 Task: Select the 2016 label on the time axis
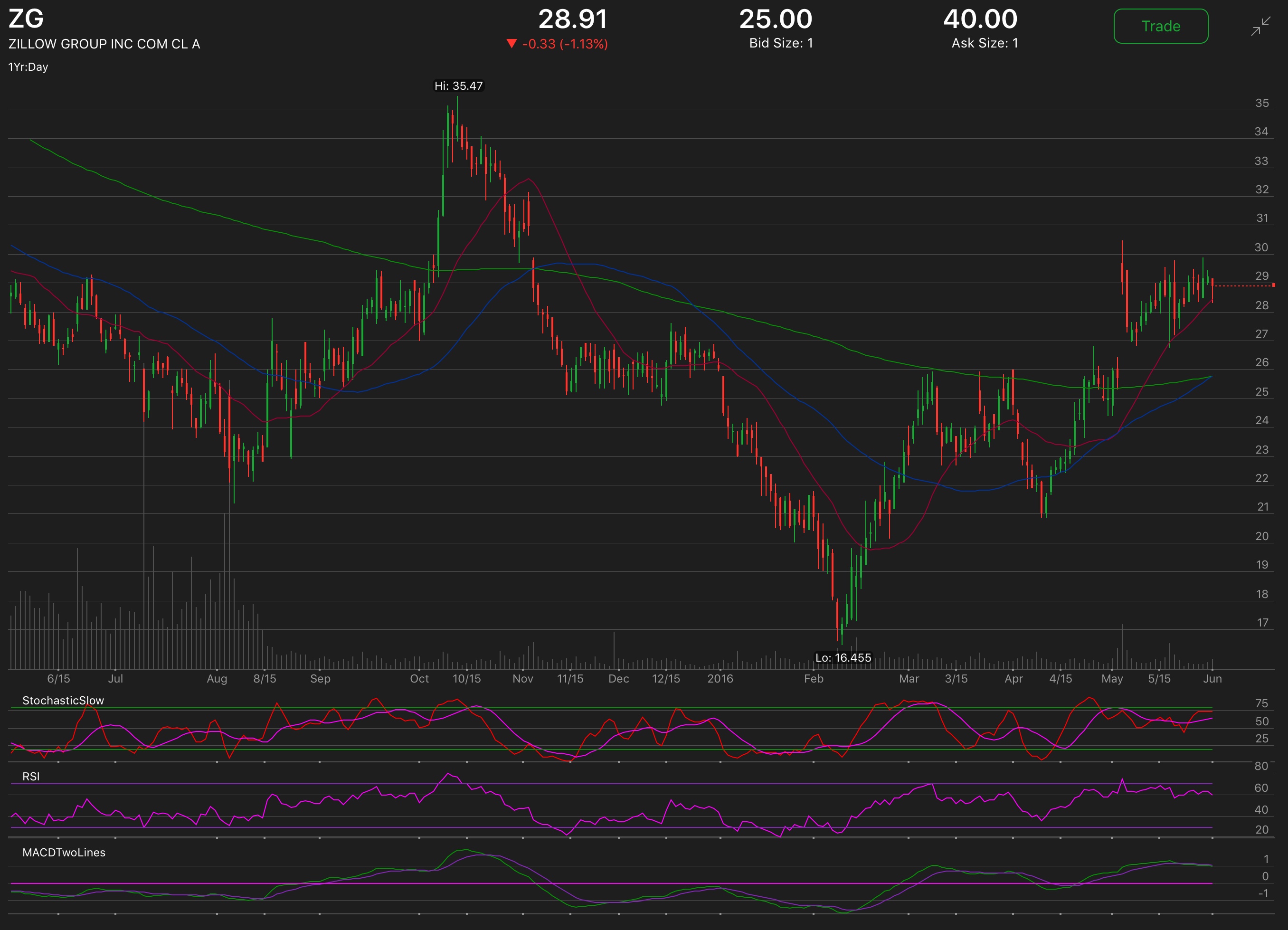pyautogui.click(x=720, y=678)
